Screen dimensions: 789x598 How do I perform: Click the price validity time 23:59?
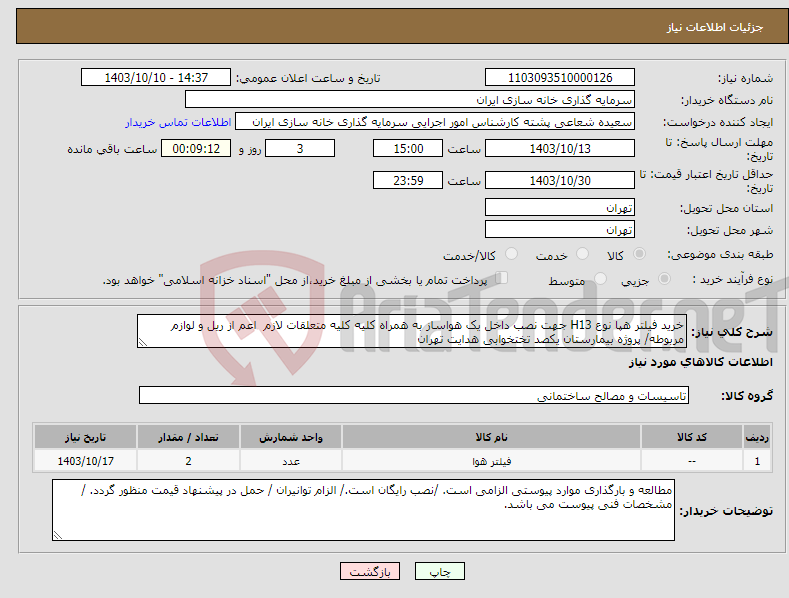tap(408, 180)
